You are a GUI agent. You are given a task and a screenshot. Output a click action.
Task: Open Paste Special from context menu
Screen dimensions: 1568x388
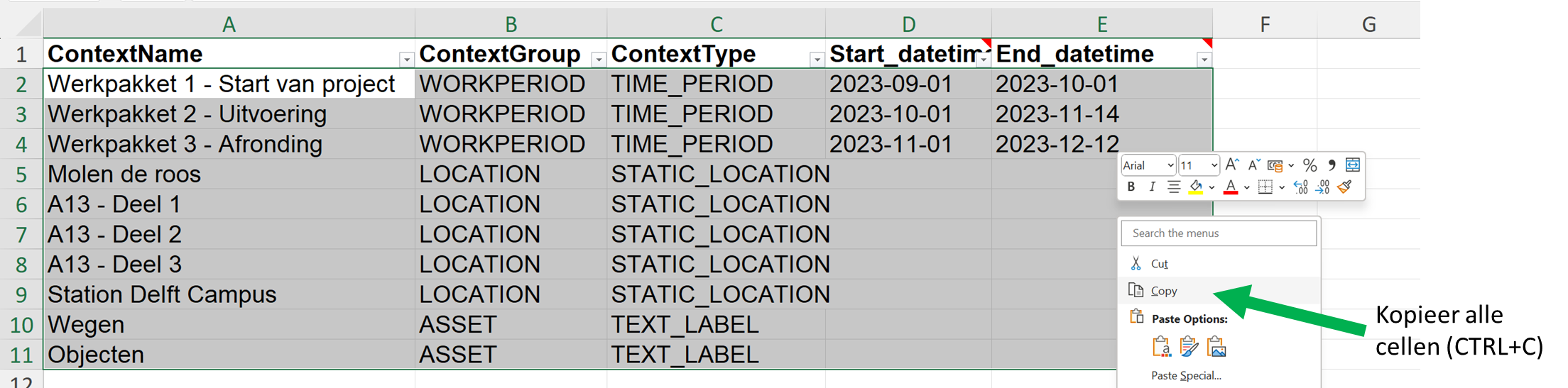click(1186, 375)
